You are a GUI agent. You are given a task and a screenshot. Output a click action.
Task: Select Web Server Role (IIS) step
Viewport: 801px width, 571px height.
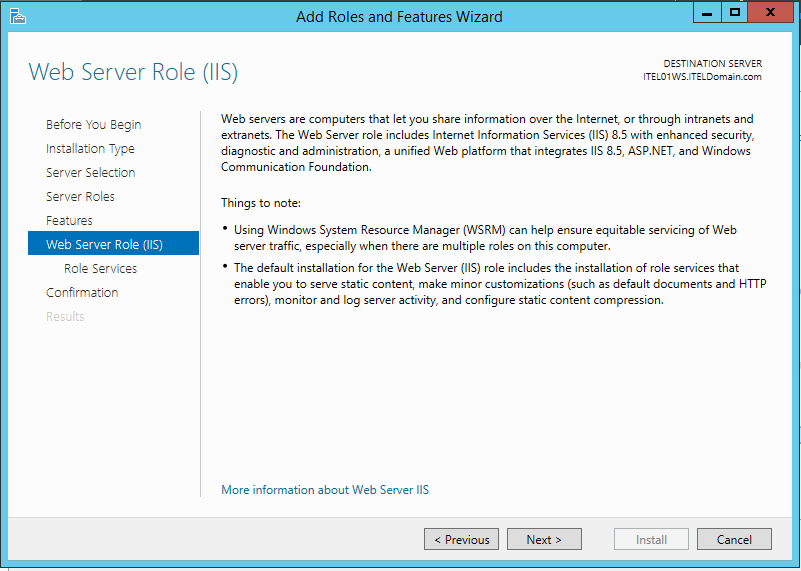click(x=113, y=243)
